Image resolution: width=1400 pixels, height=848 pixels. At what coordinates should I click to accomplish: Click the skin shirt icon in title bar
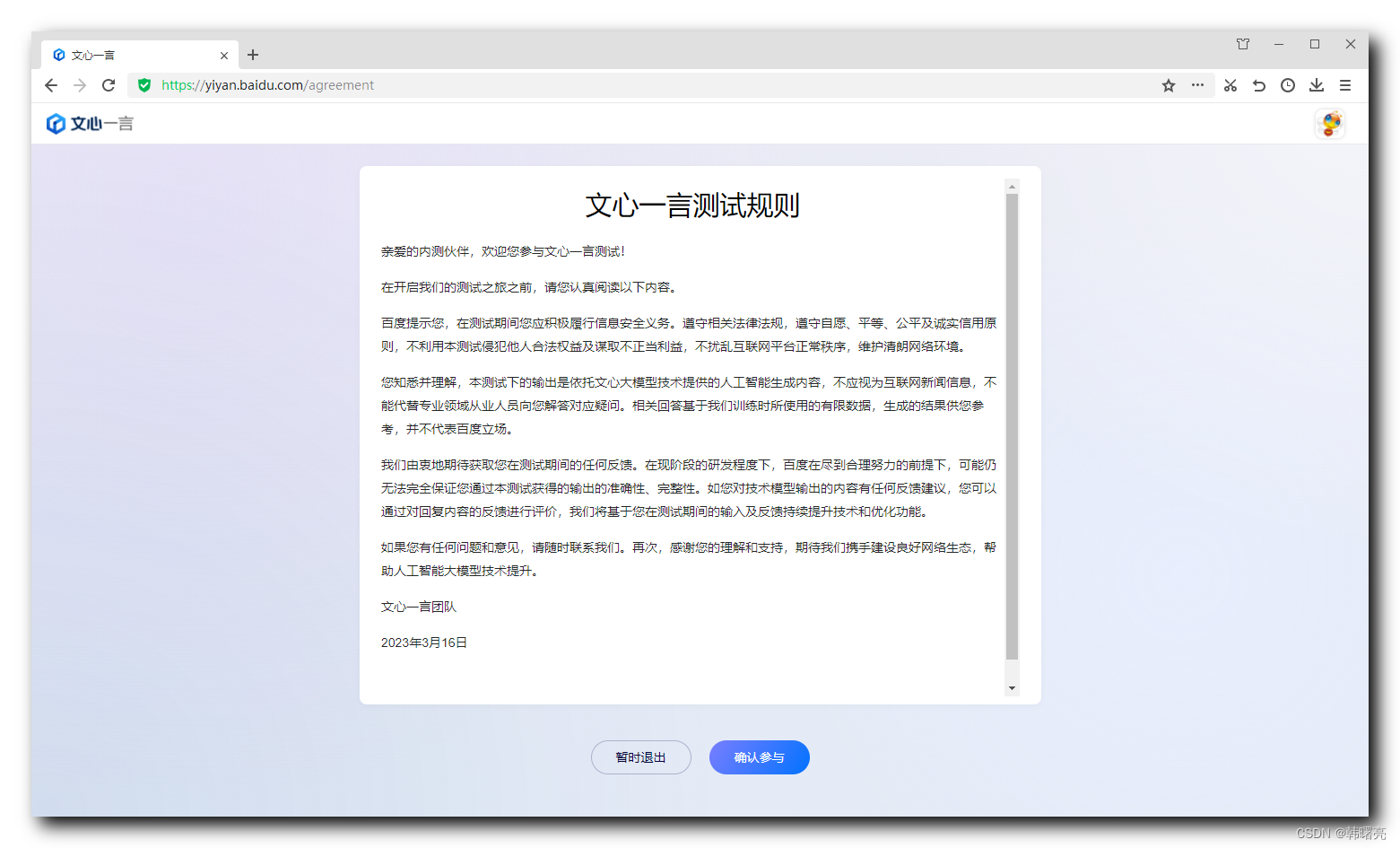click(x=1243, y=44)
